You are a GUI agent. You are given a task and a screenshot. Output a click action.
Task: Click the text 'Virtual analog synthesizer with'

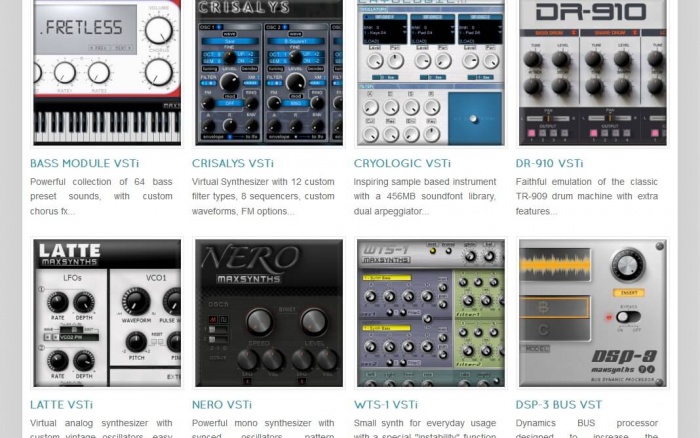pos(101,423)
